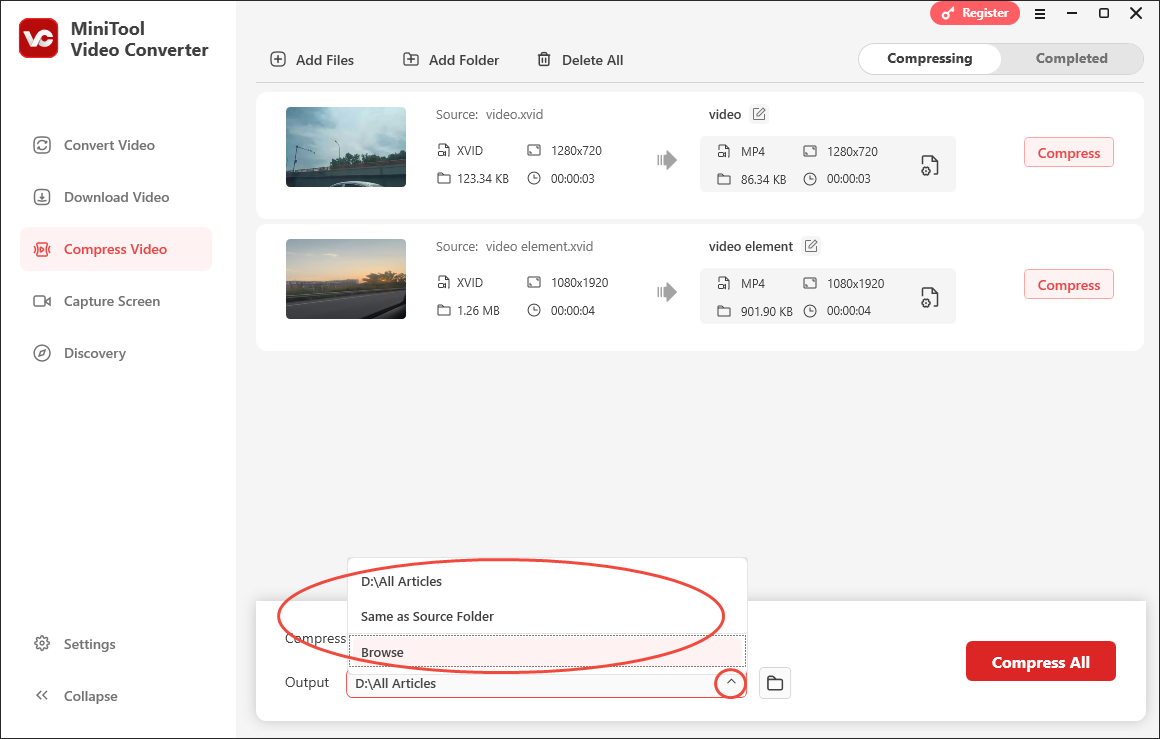This screenshot has height=739, width=1160.
Task: Open the hamburger menu icon
Action: (1039, 13)
